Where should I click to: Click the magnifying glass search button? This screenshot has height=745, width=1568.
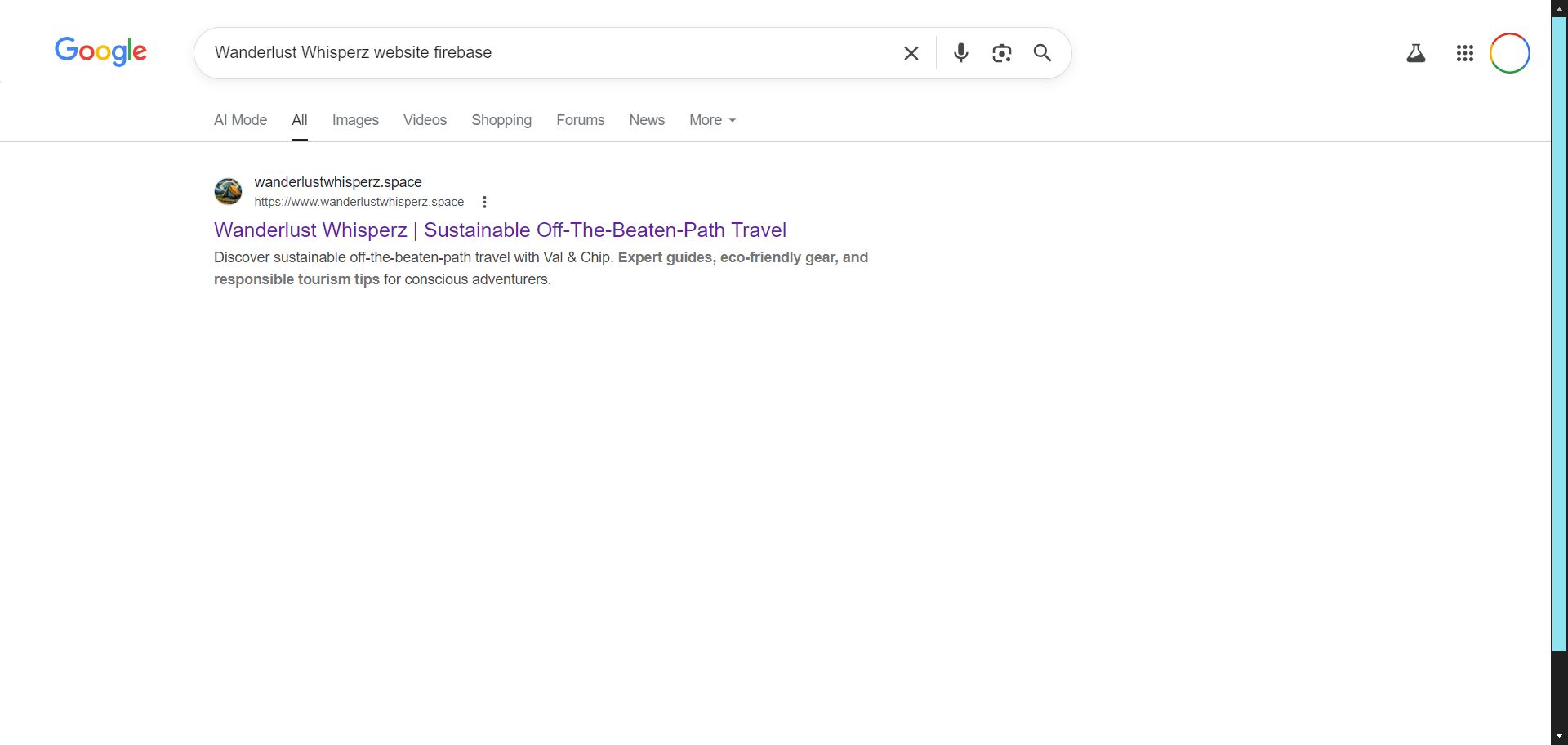tap(1042, 53)
